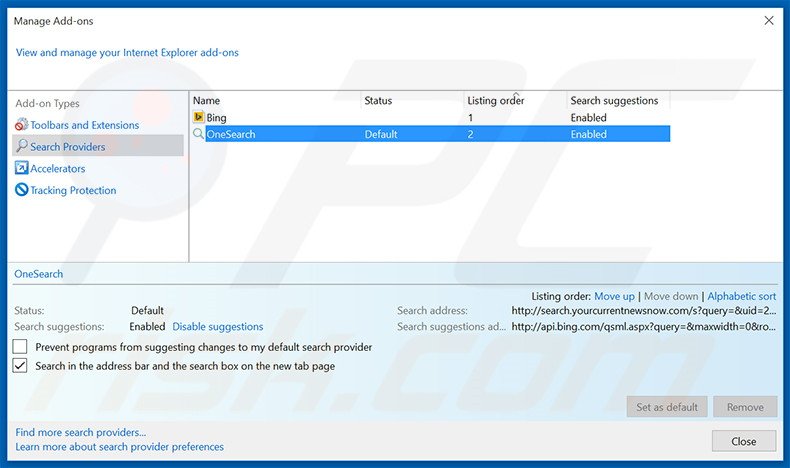Click the Set as default button
This screenshot has width=790, height=468.
[667, 407]
